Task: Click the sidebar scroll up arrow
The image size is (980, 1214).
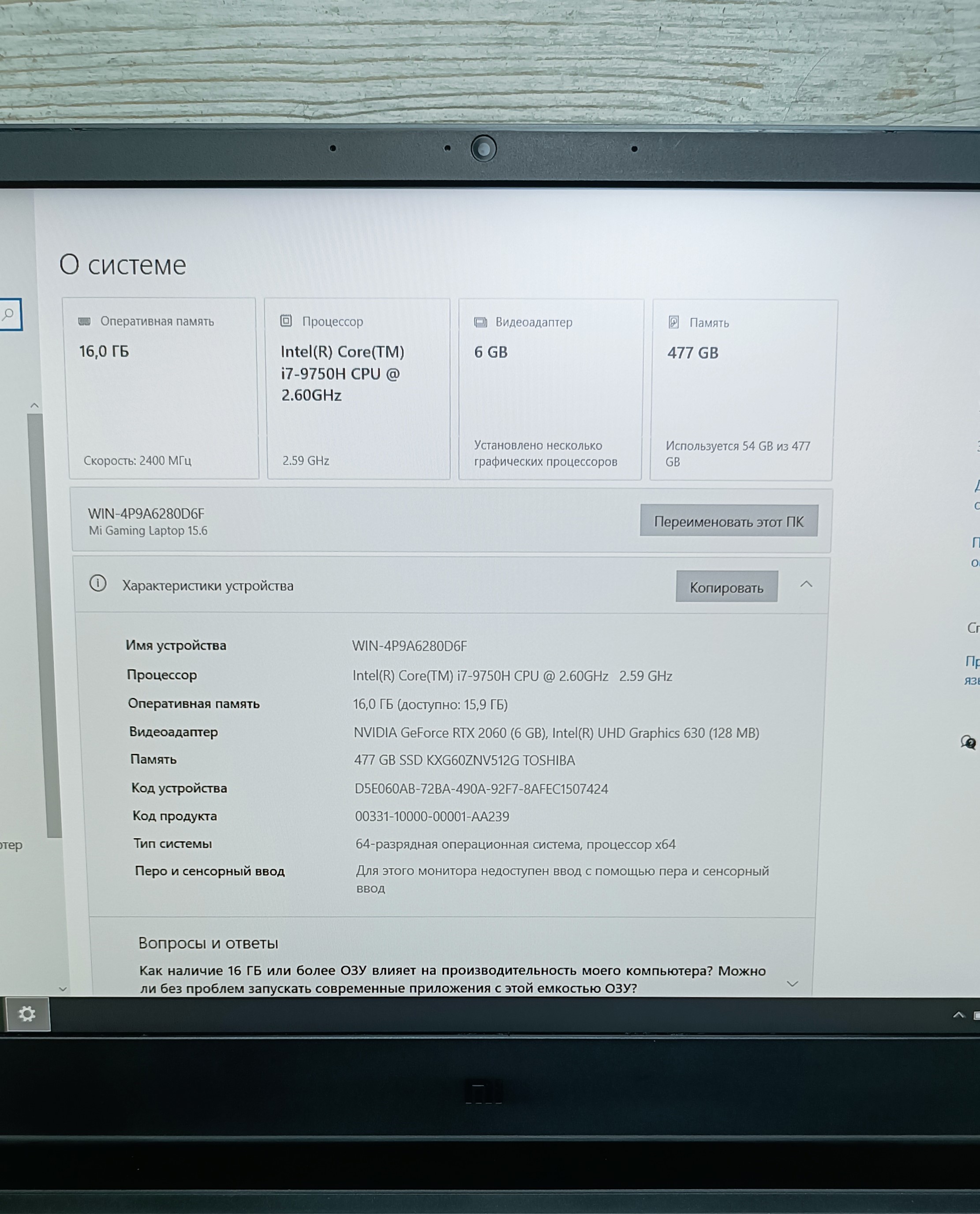Action: tap(34, 405)
